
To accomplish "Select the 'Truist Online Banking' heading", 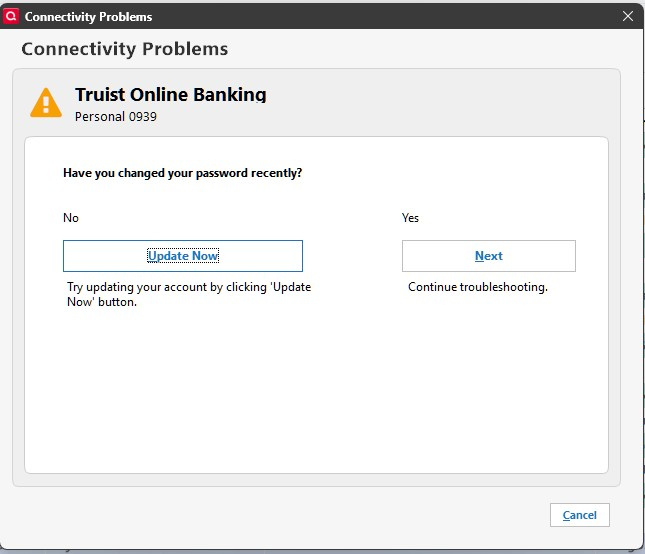I will (x=171, y=95).
